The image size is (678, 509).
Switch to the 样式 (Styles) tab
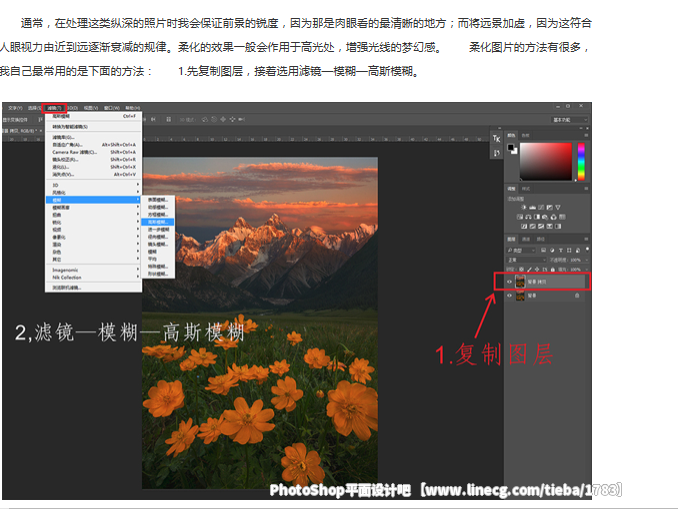pyautogui.click(x=525, y=189)
